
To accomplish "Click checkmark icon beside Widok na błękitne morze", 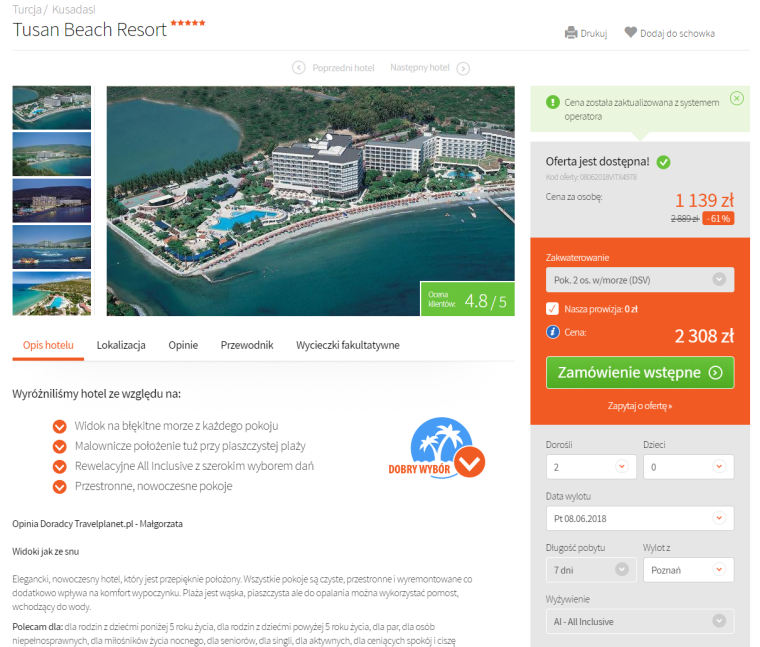I will [x=60, y=426].
